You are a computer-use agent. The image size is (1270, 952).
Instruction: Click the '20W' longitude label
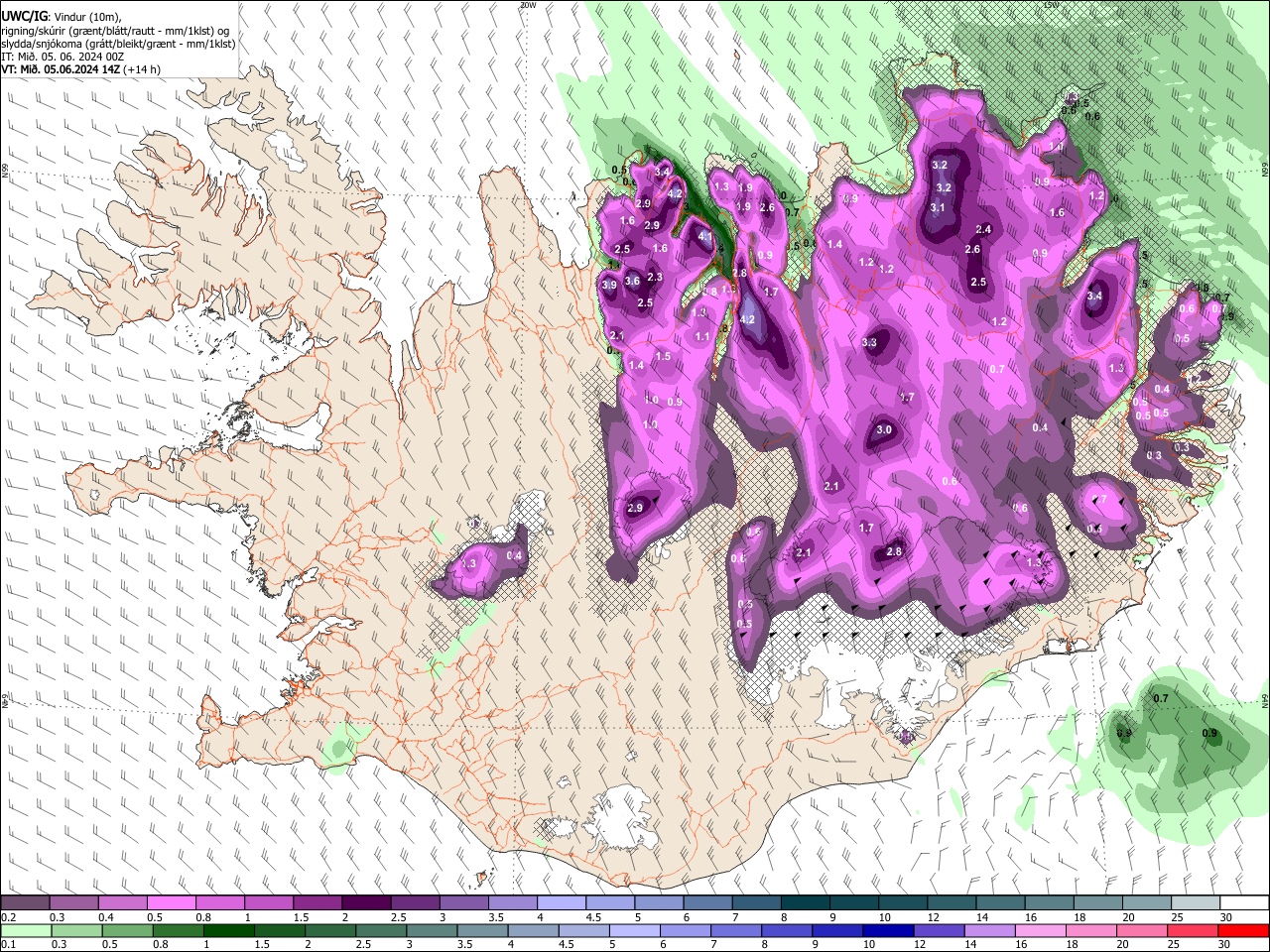point(527,4)
